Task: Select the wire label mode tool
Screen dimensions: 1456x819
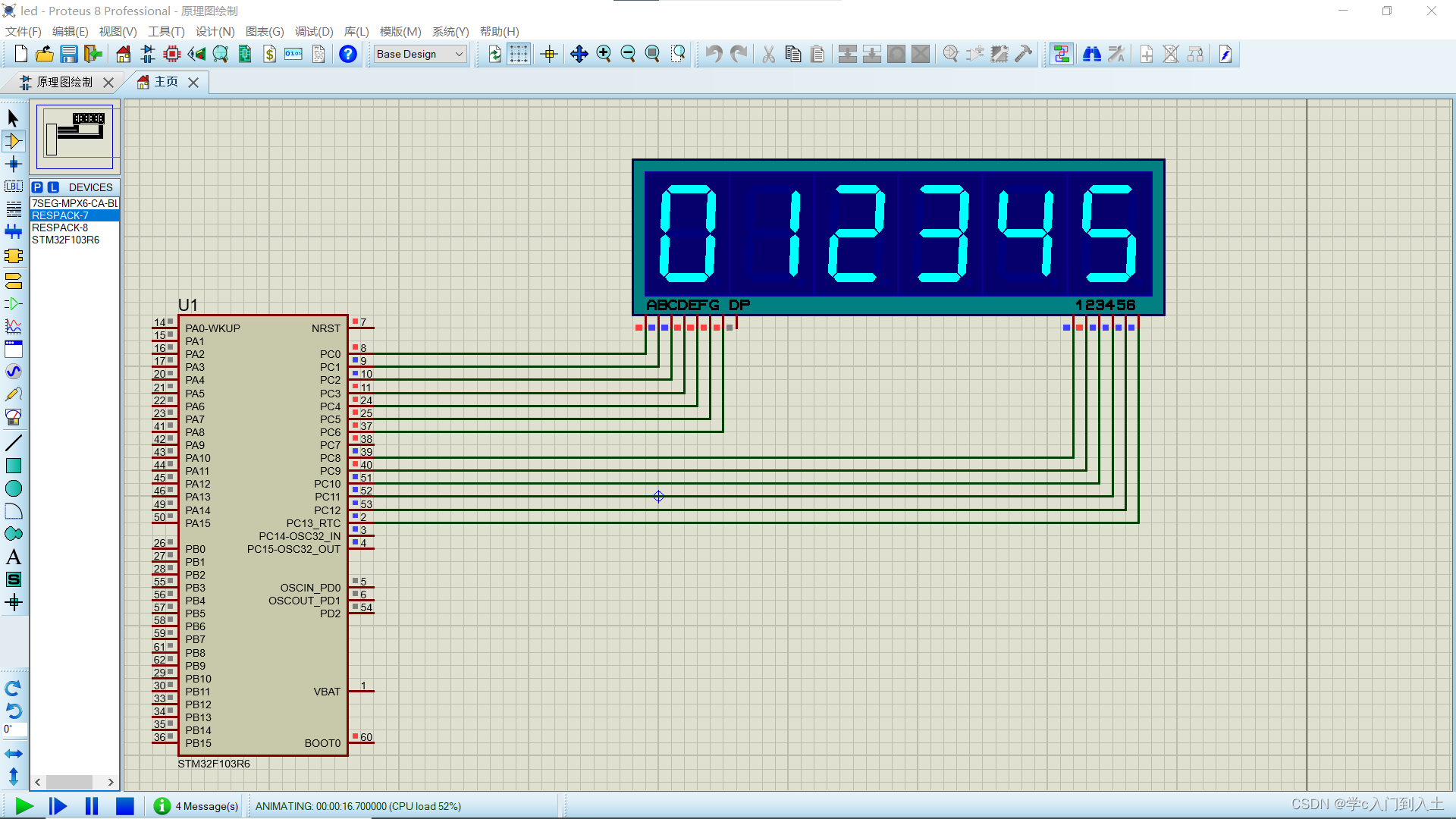Action: coord(13,187)
